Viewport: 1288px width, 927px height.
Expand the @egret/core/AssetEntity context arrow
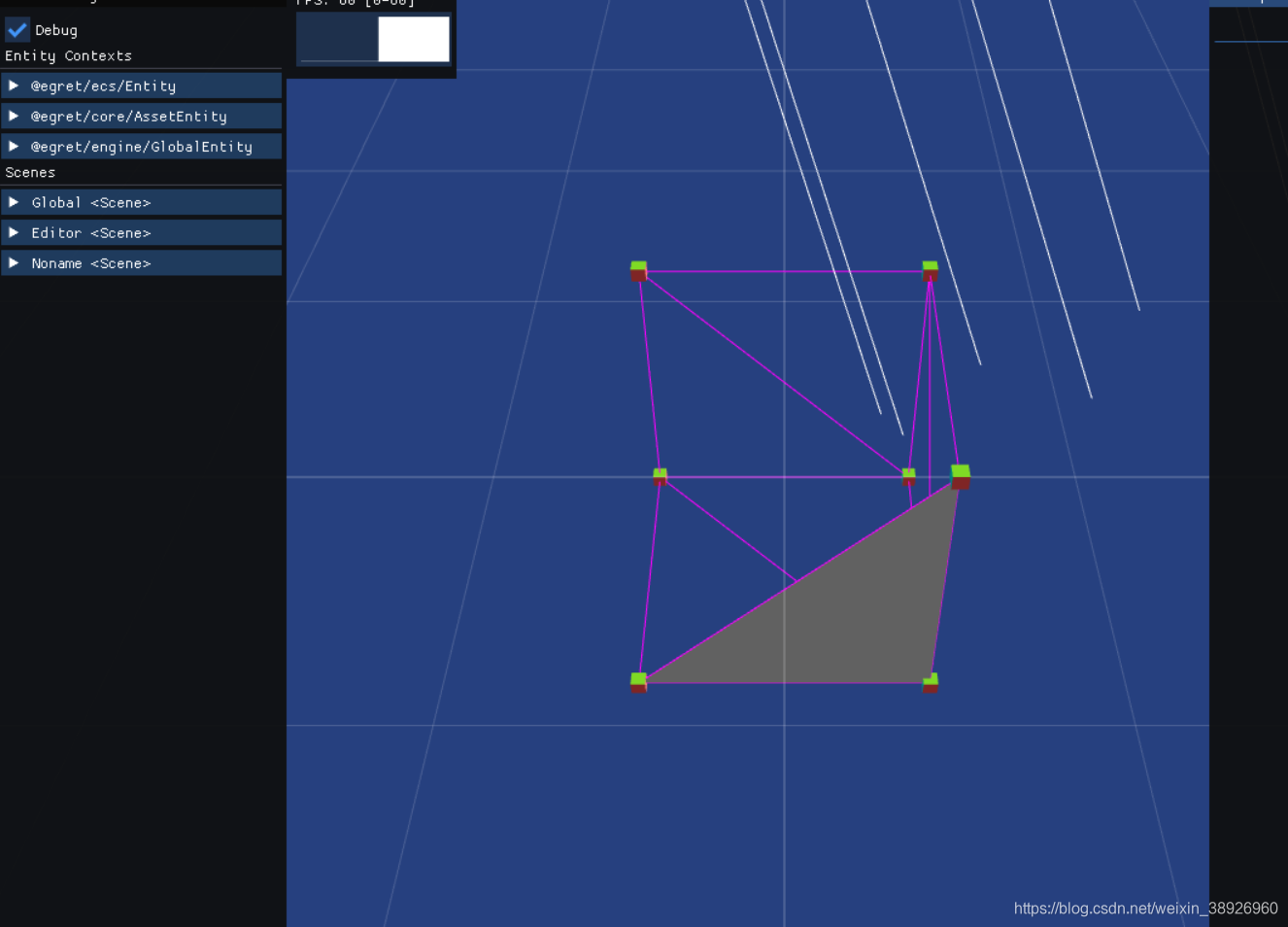(14, 116)
